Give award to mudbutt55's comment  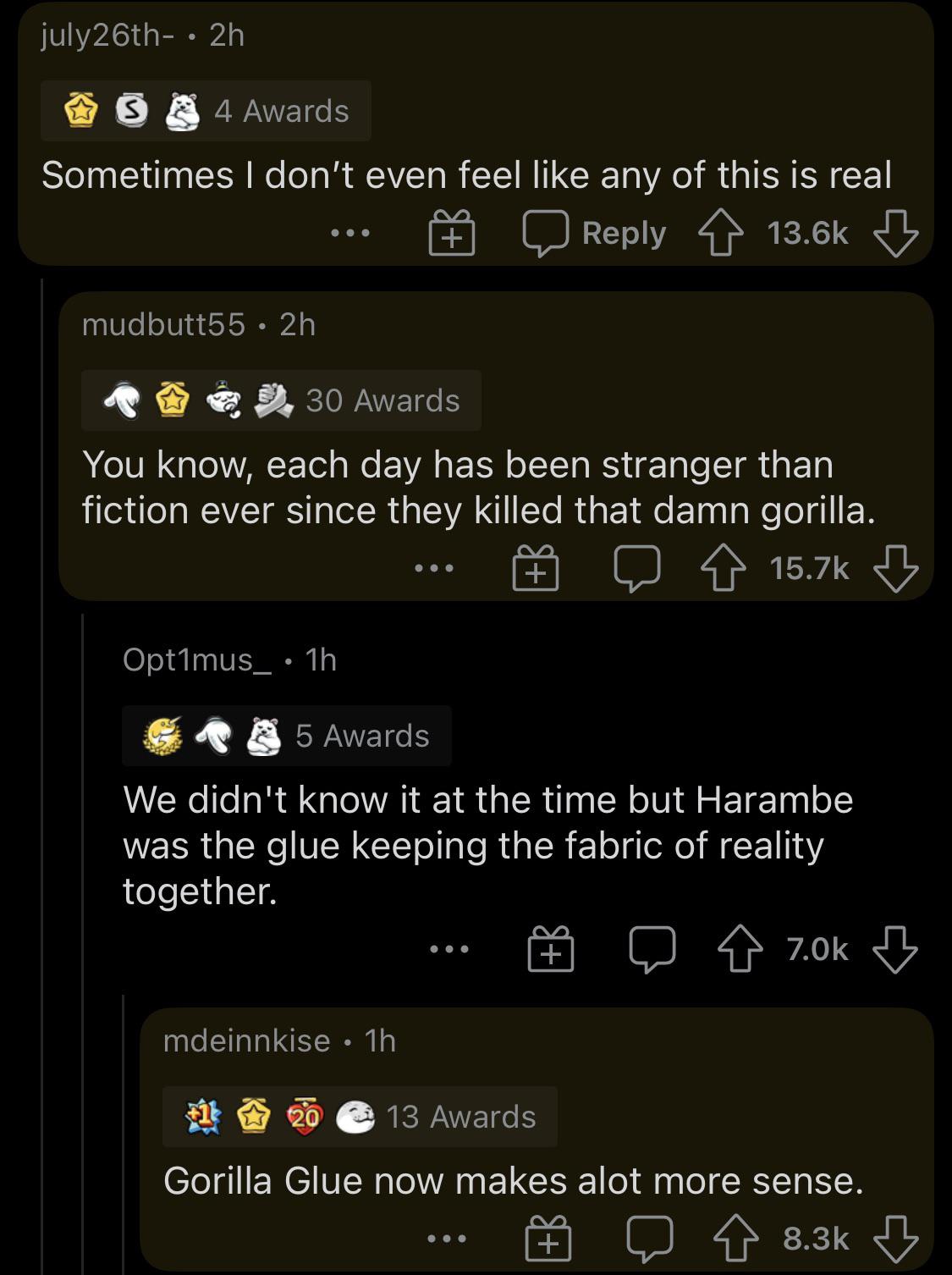click(537, 569)
